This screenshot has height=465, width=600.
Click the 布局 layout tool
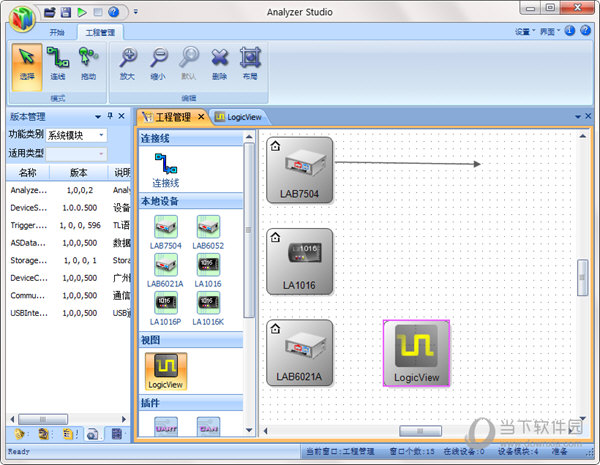[250, 64]
